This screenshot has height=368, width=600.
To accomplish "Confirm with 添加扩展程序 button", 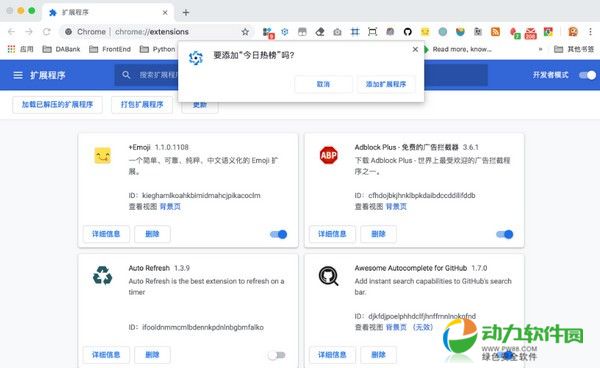I will point(386,84).
